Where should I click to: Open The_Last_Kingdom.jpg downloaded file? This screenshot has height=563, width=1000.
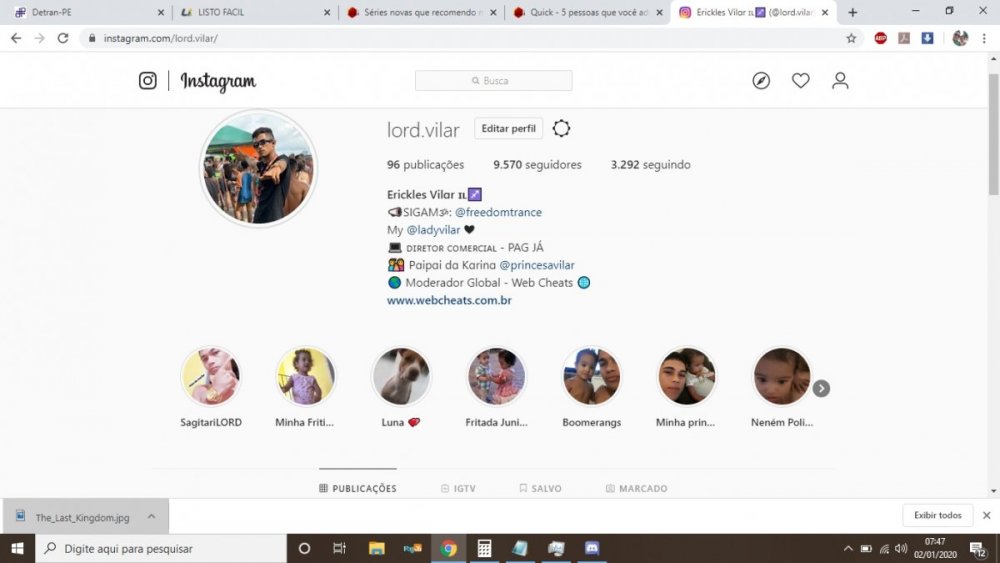[82, 517]
